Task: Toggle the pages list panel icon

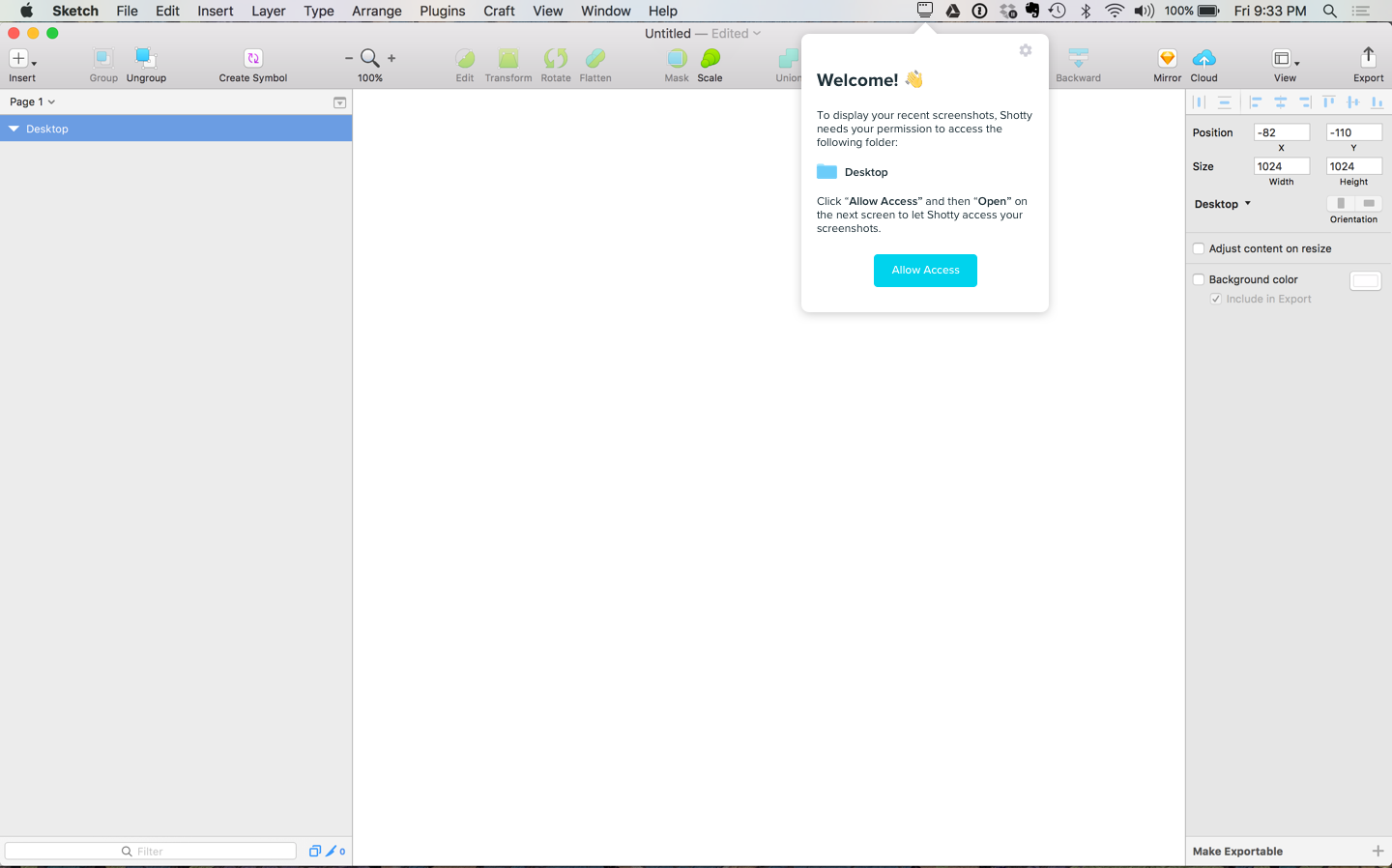Action: tap(339, 102)
